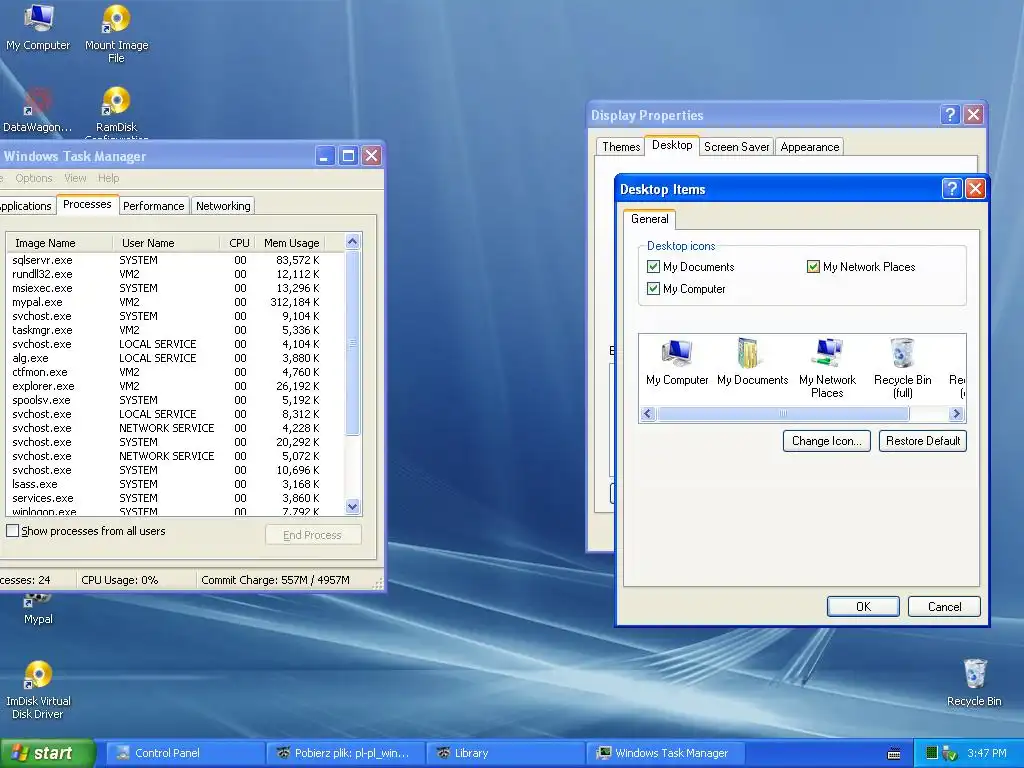Click the Restore Default button
The height and width of the screenshot is (768, 1024).
tap(922, 441)
